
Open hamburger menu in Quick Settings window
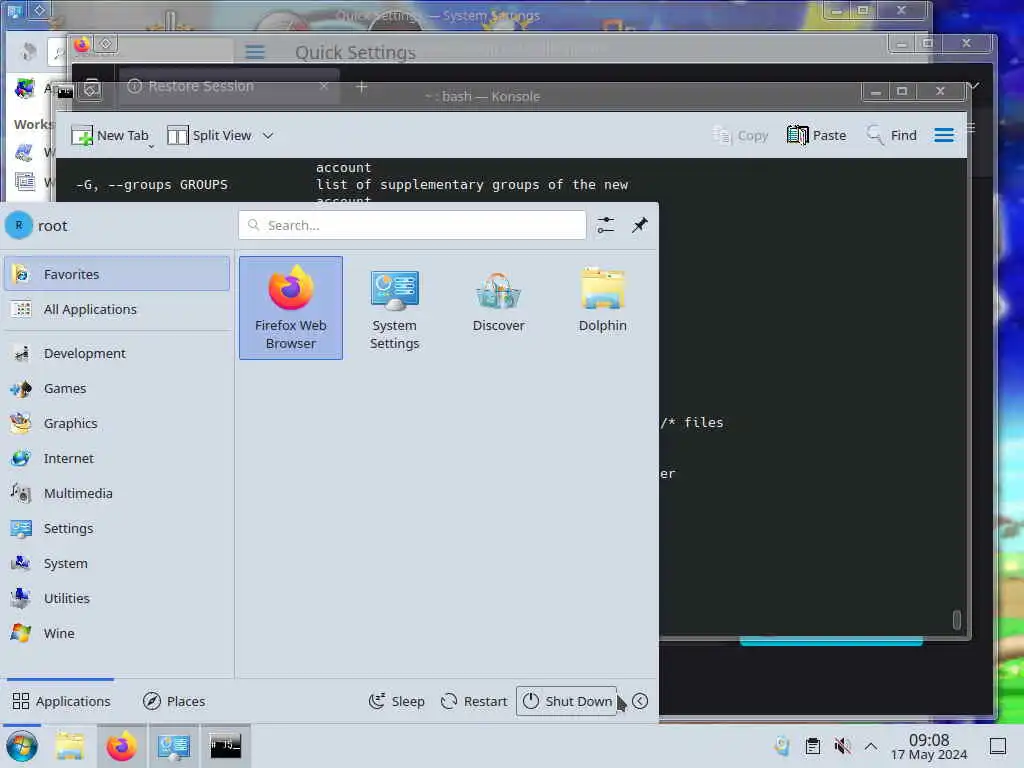click(255, 52)
